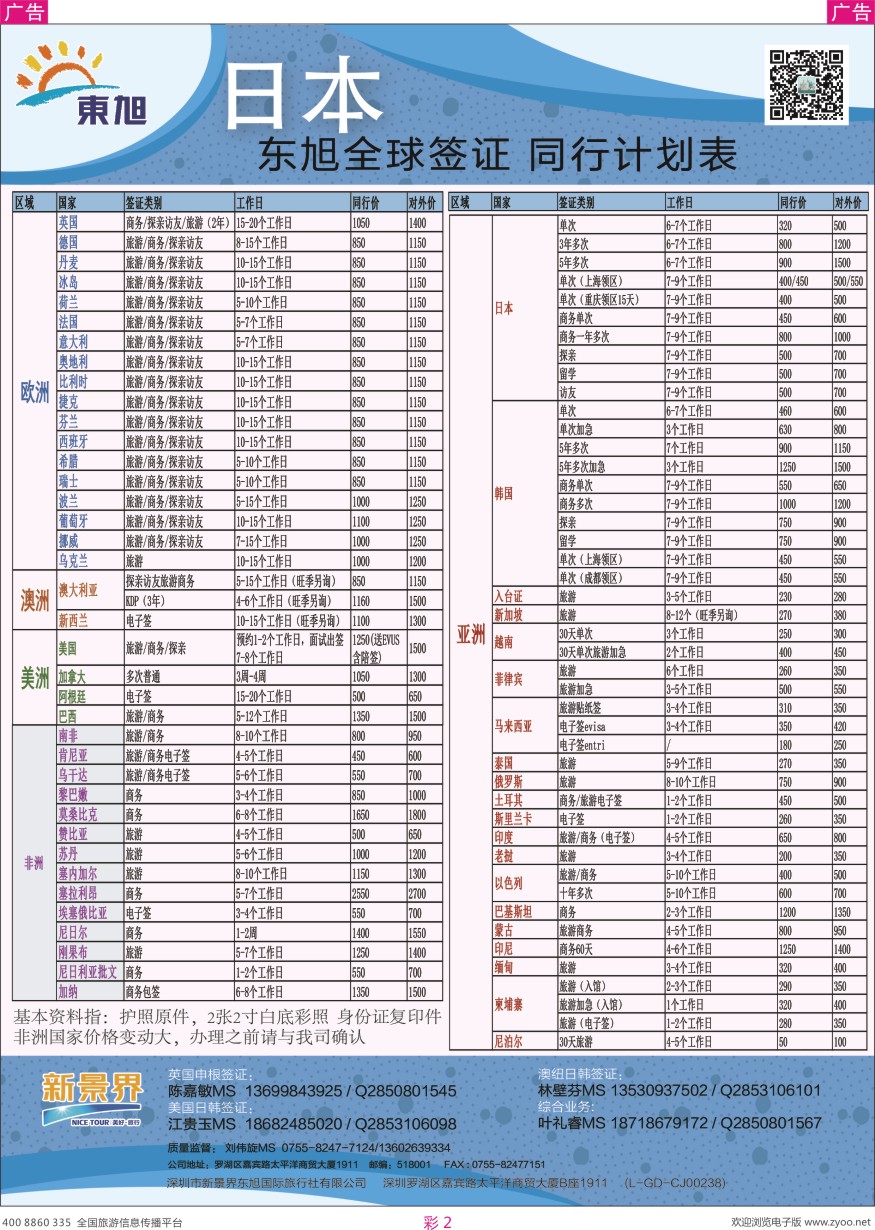
Task: Click the 新加坡 country cell
Action: (x=524, y=616)
